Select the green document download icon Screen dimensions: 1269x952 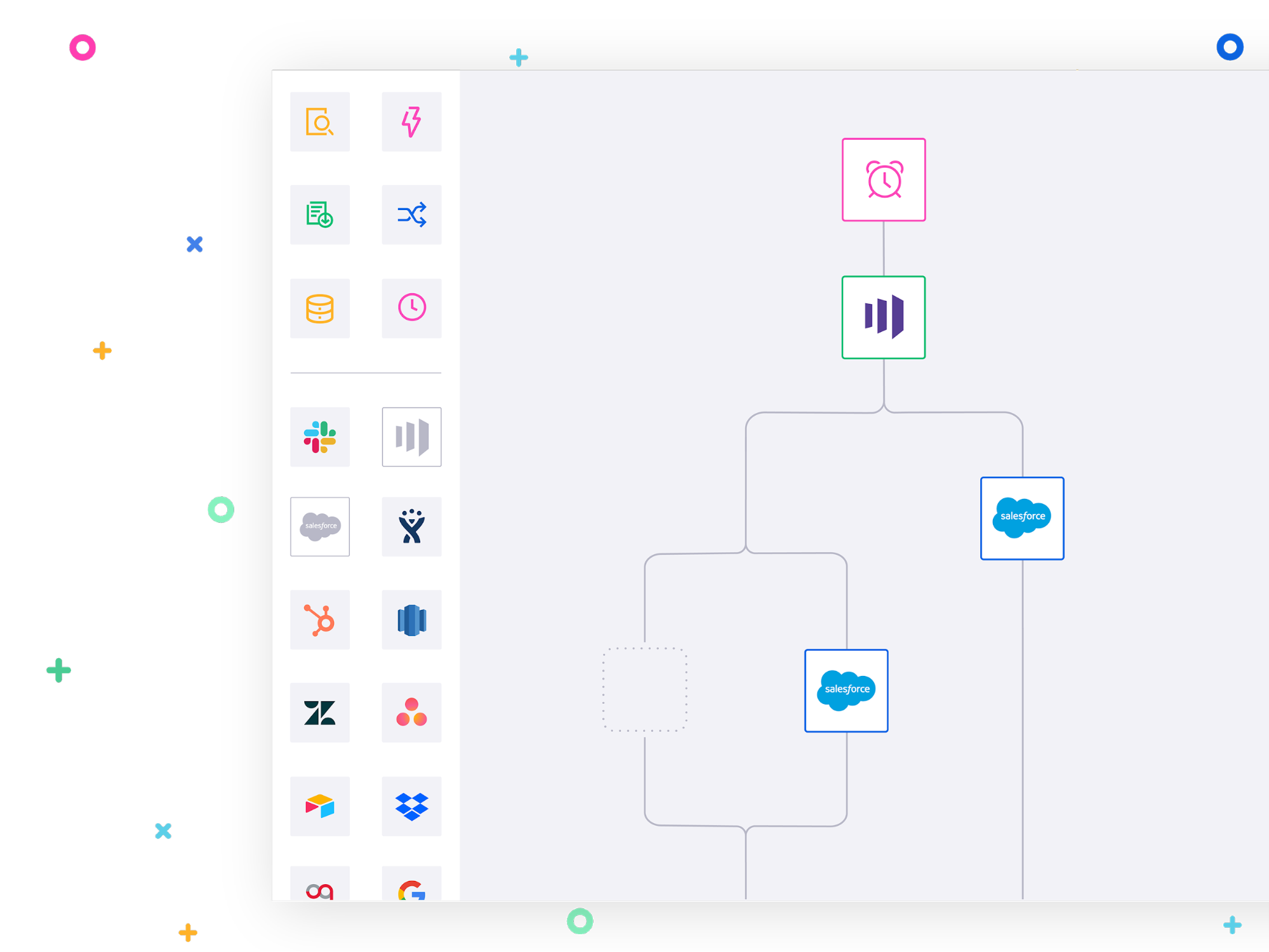319,215
